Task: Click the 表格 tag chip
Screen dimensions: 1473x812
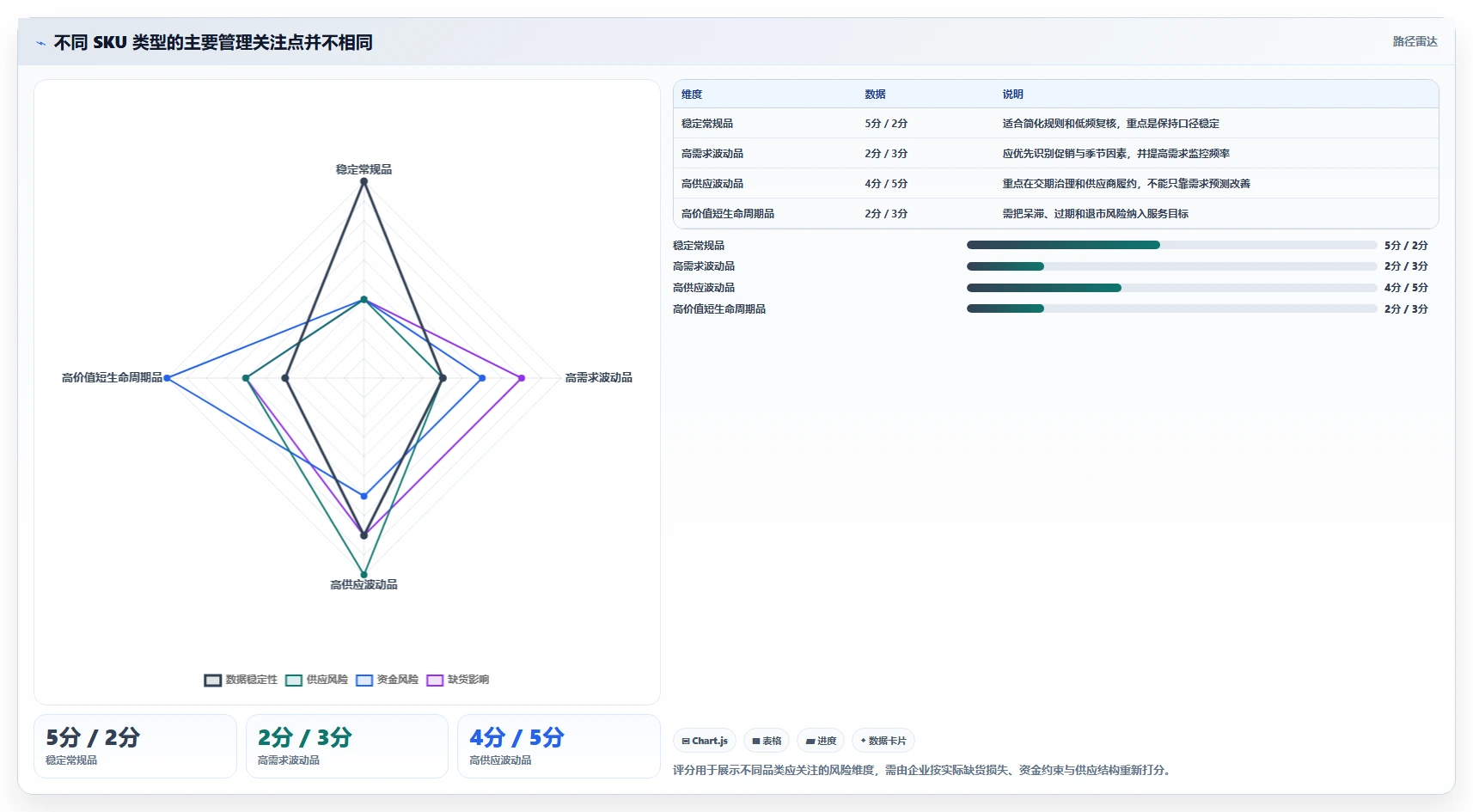Action: point(767,741)
